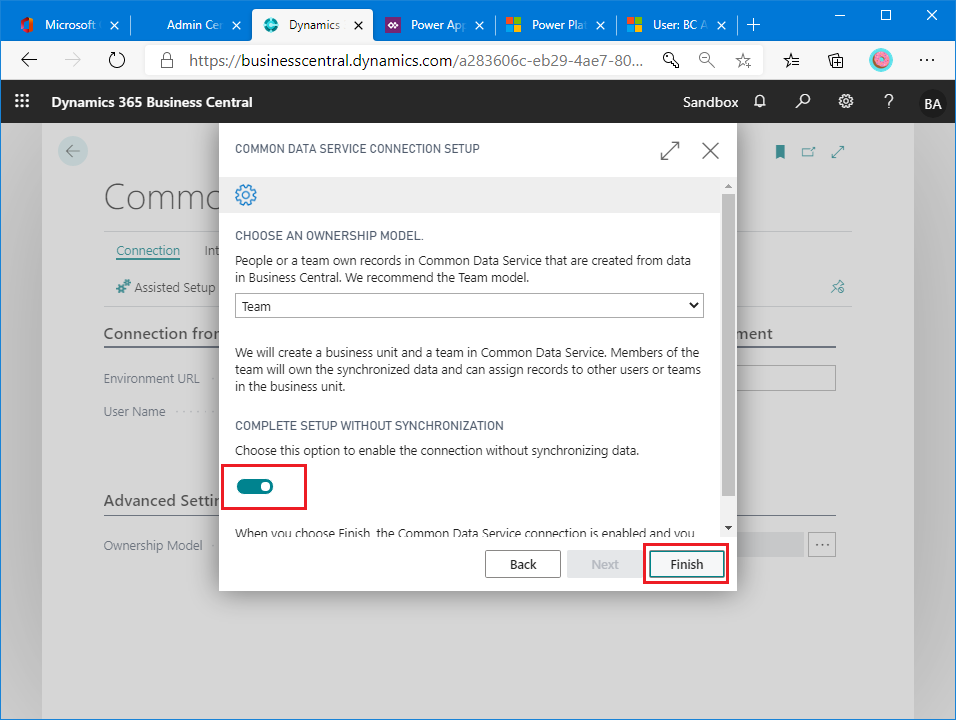Open the browser favorites list

pyautogui.click(x=791, y=60)
